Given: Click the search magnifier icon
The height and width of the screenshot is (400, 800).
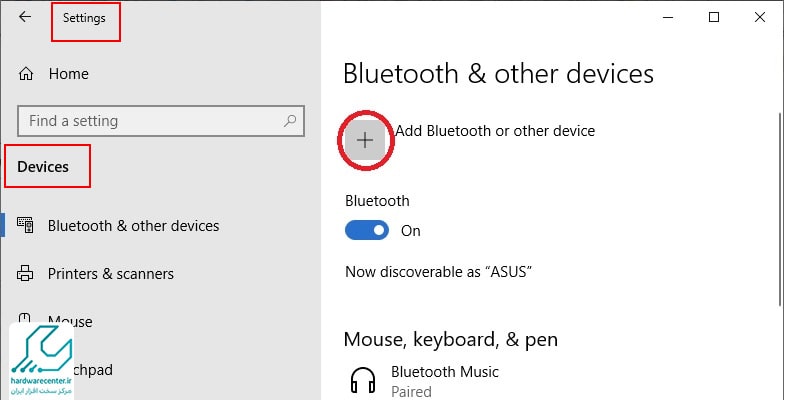Looking at the screenshot, I should pos(290,121).
